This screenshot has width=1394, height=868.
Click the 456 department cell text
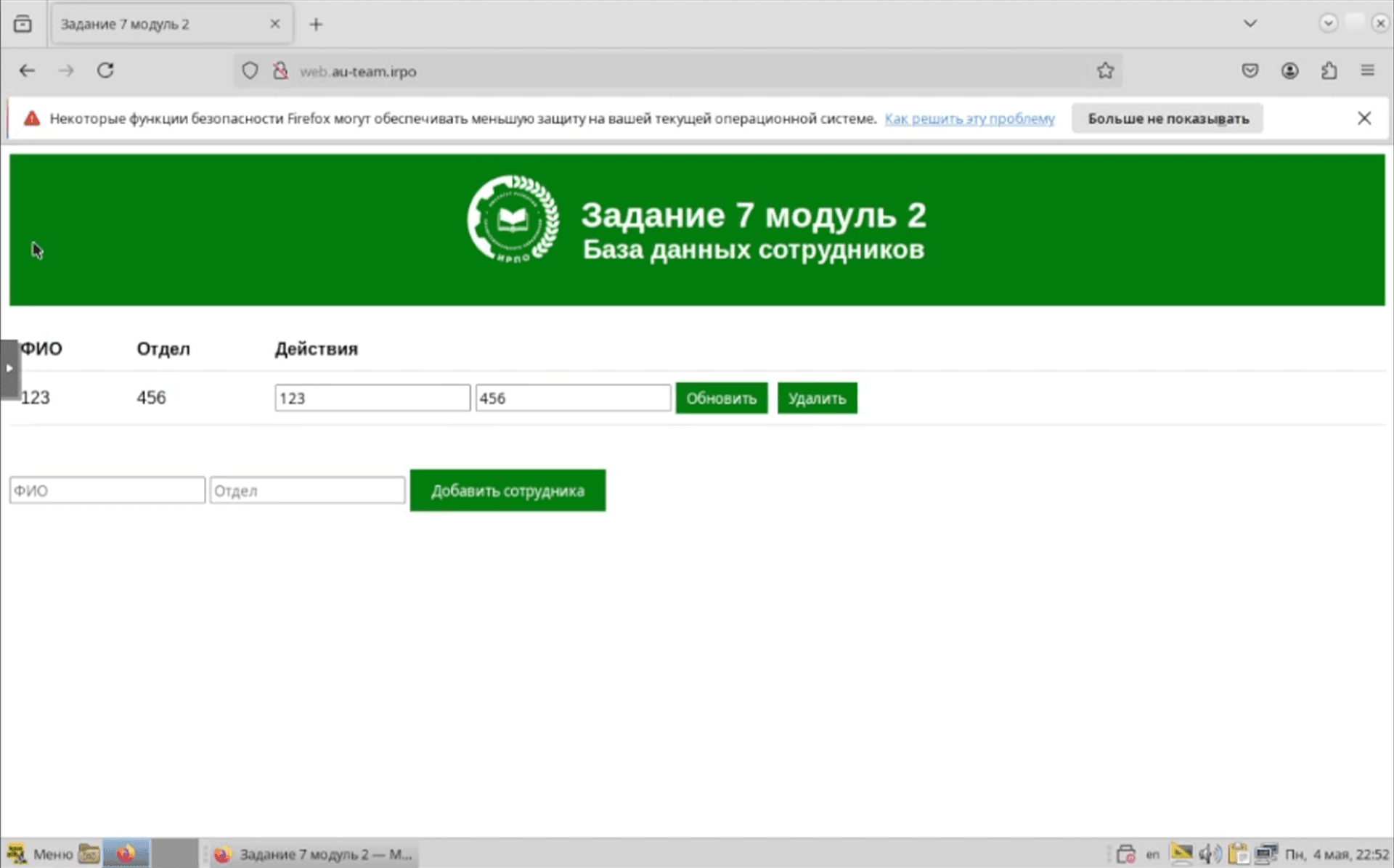[x=151, y=398]
